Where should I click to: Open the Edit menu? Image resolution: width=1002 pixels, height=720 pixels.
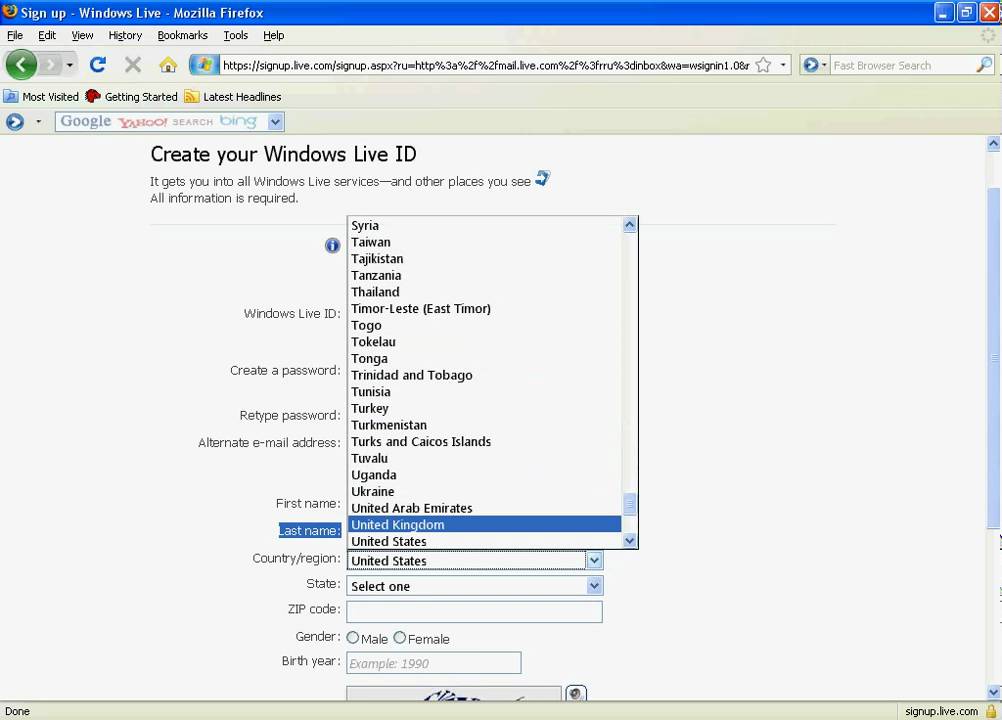tap(47, 35)
